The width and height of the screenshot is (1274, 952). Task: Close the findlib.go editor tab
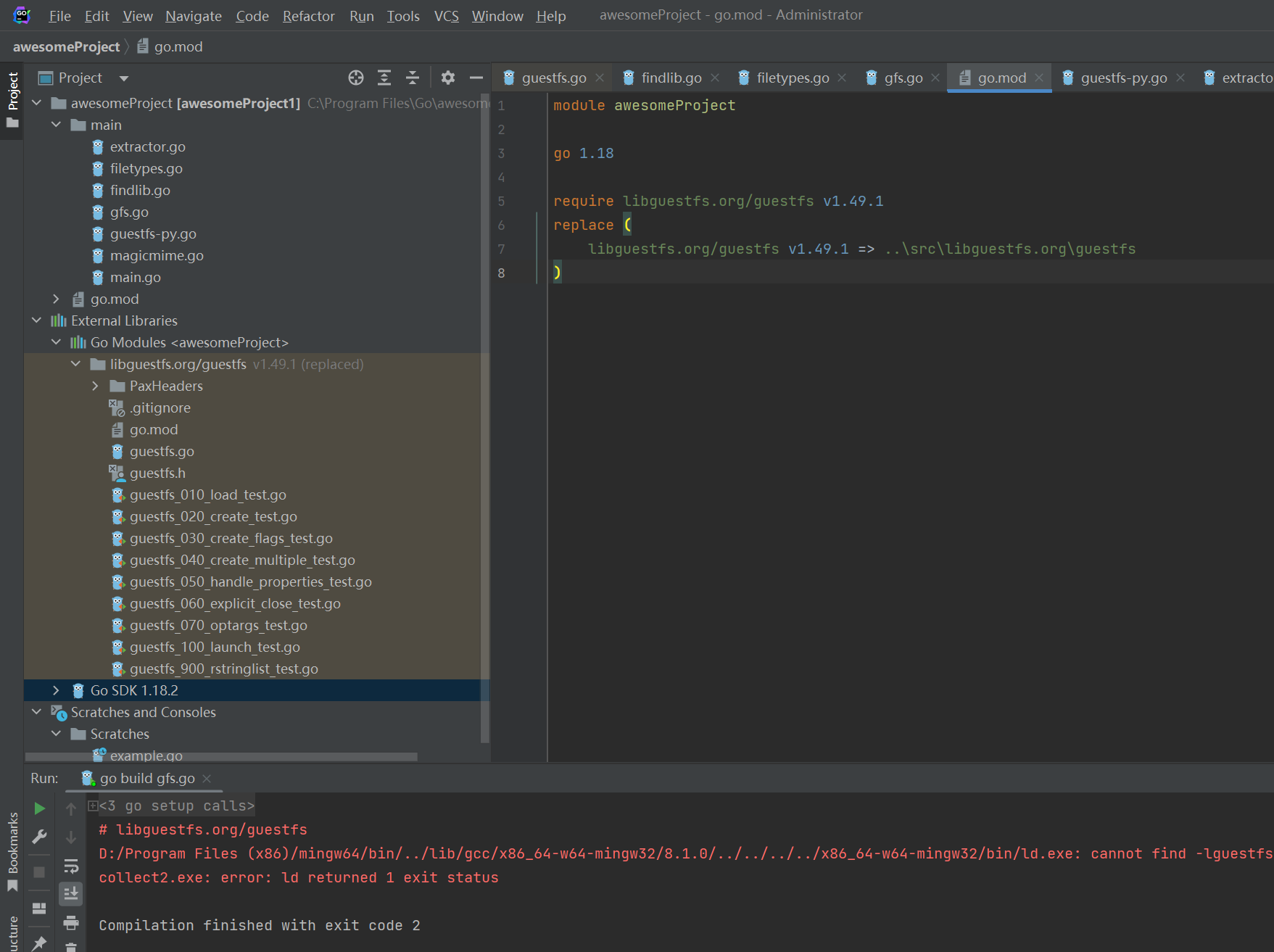point(715,78)
